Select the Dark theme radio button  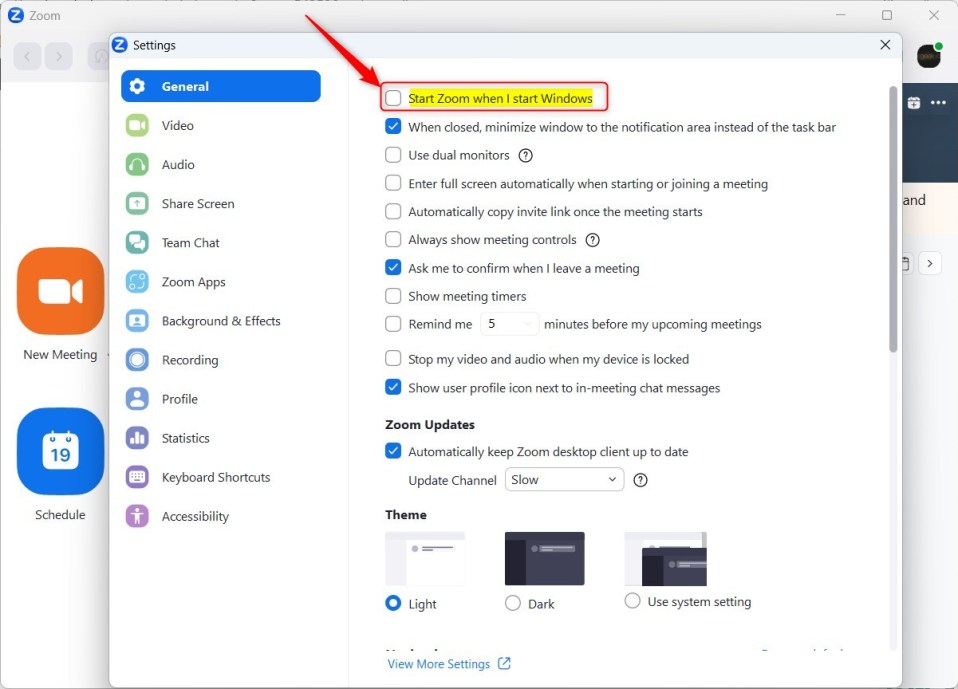pyautogui.click(x=513, y=603)
